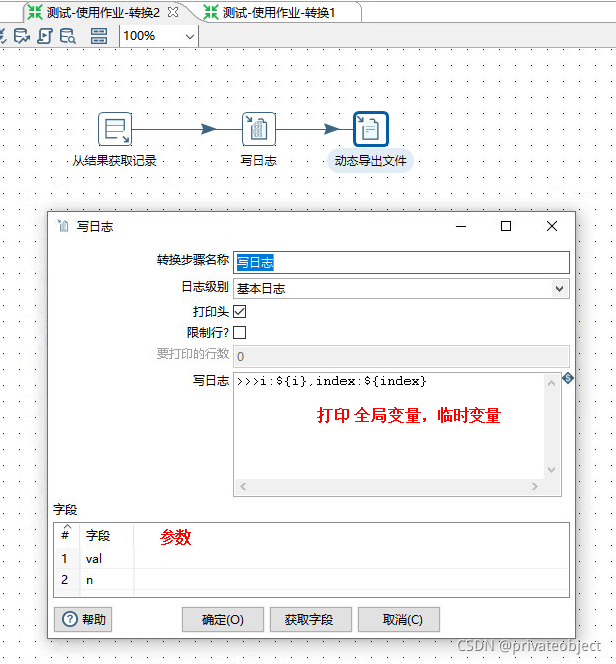Click the 帮助 button
Viewport: 616px width, 664px height.
pos(83,620)
